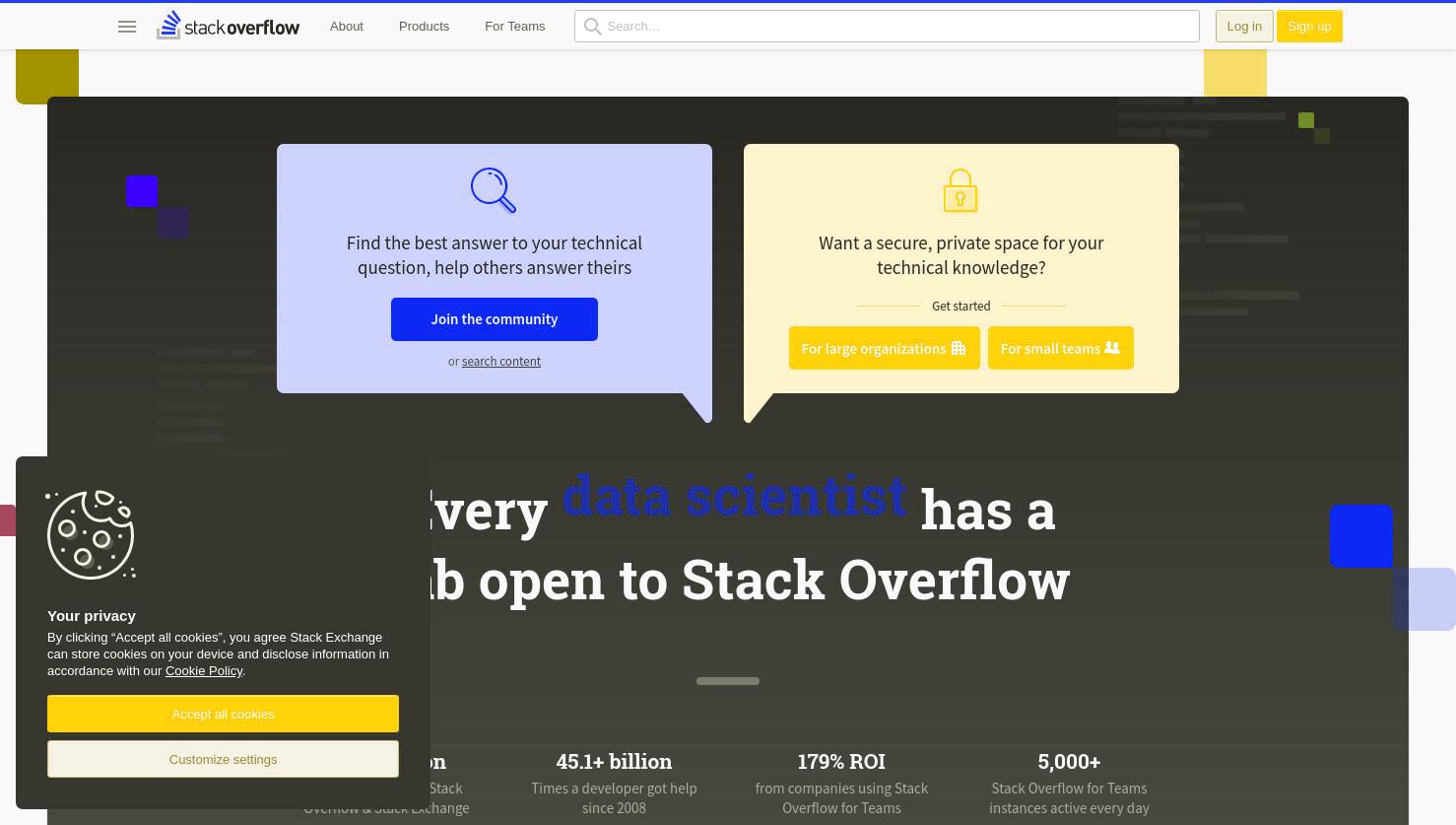1456x825 pixels.
Task: Click the 'Get started' label
Action: pyautogui.click(x=961, y=307)
